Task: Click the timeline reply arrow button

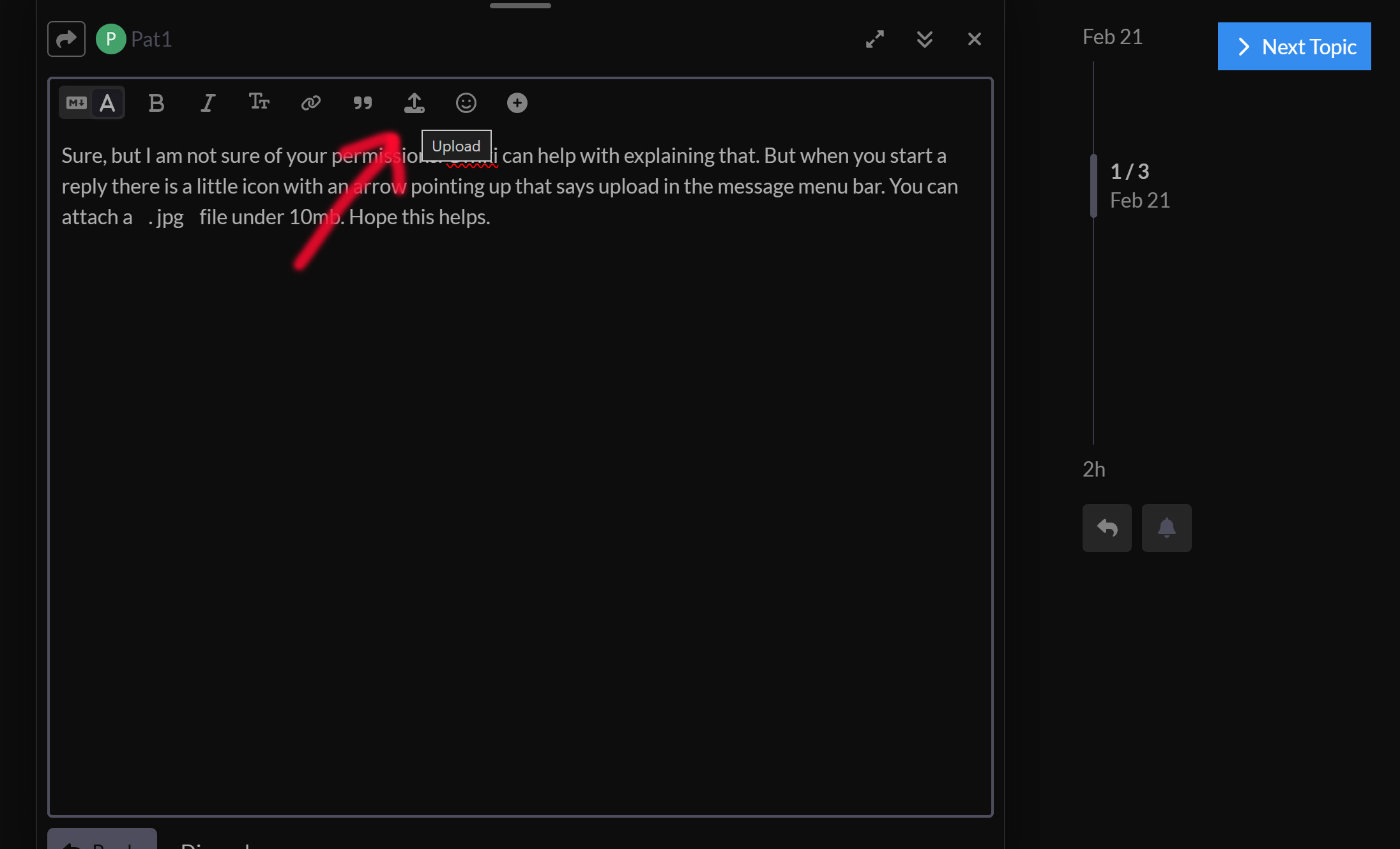Action: coord(1107,528)
